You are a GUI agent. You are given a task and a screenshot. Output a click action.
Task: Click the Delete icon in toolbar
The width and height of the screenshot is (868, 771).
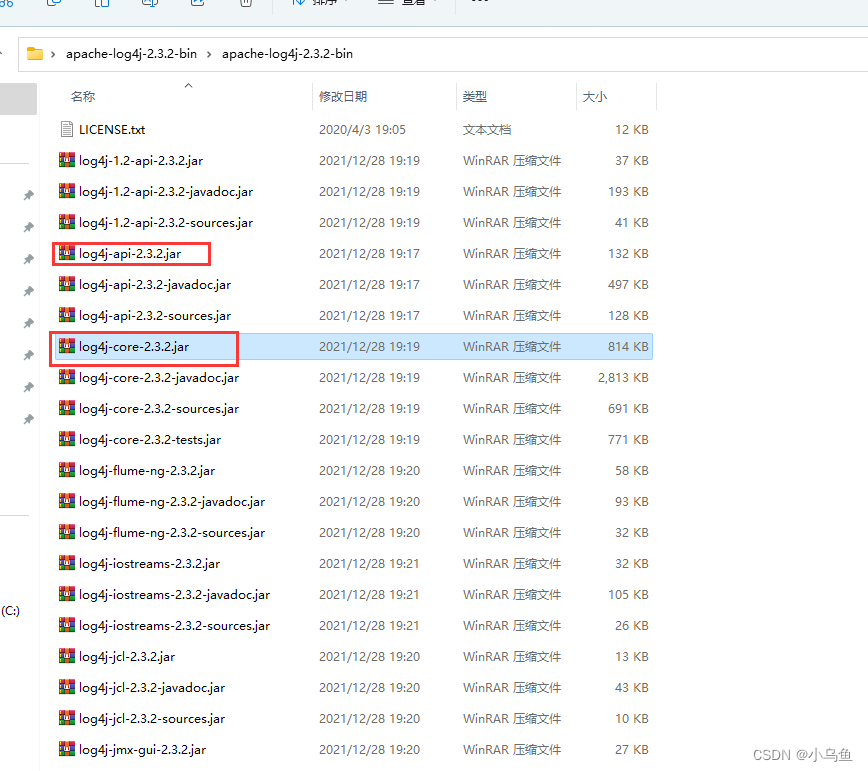(246, 5)
